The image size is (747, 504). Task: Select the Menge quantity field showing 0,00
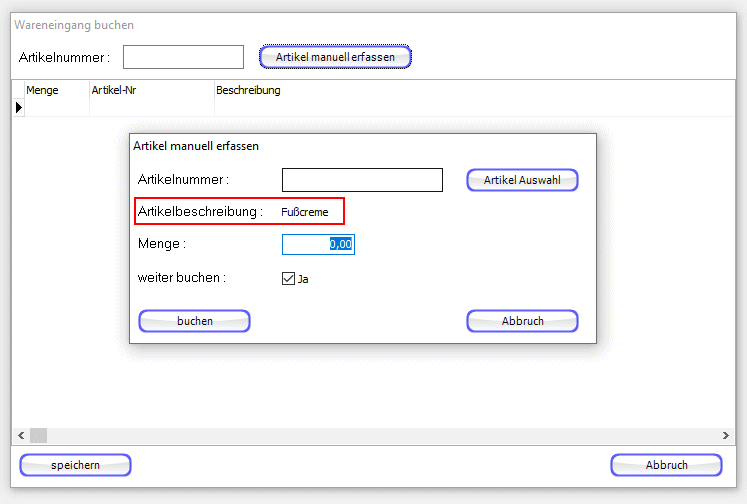click(x=318, y=244)
